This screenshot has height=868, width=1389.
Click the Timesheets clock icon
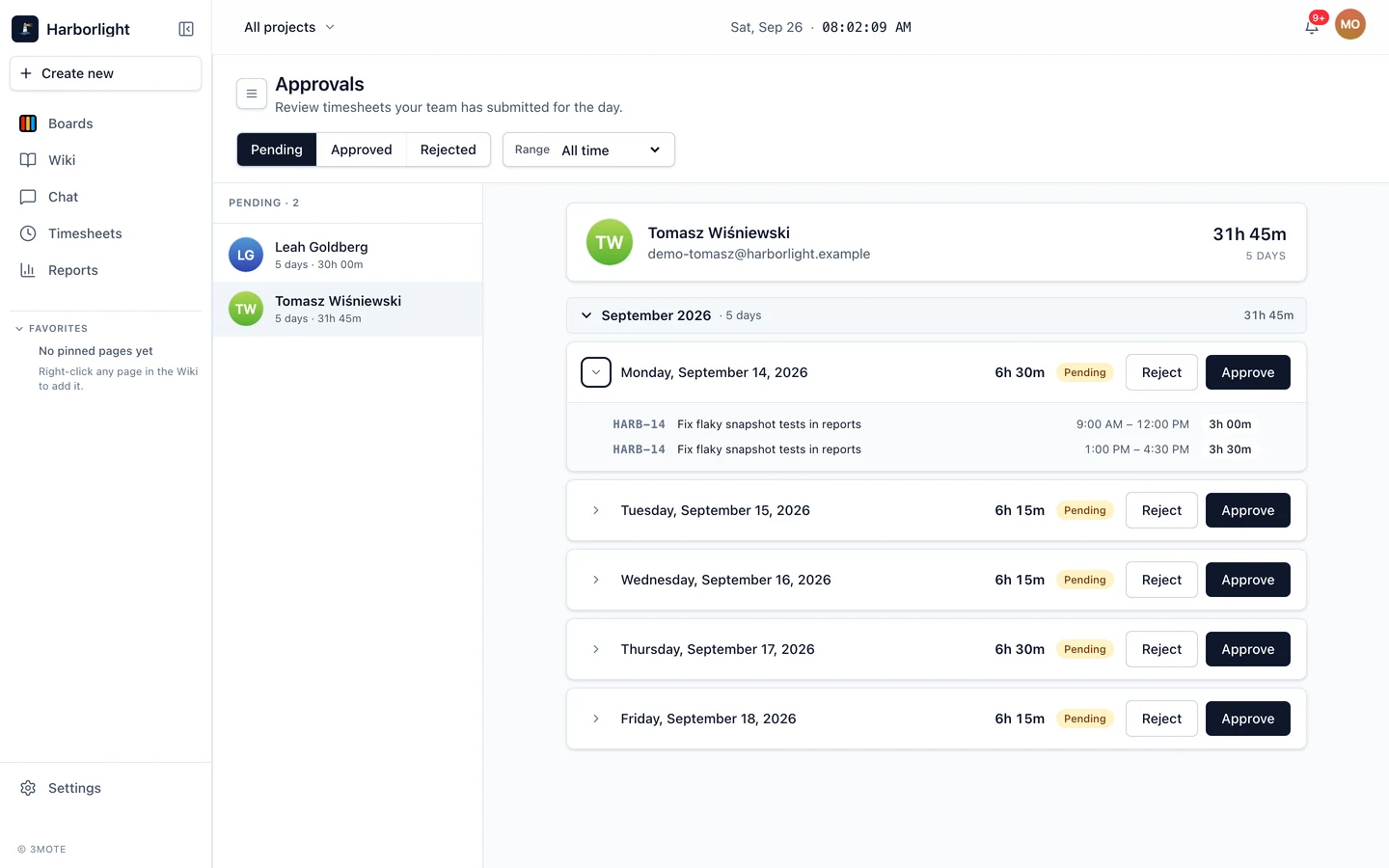tap(28, 233)
